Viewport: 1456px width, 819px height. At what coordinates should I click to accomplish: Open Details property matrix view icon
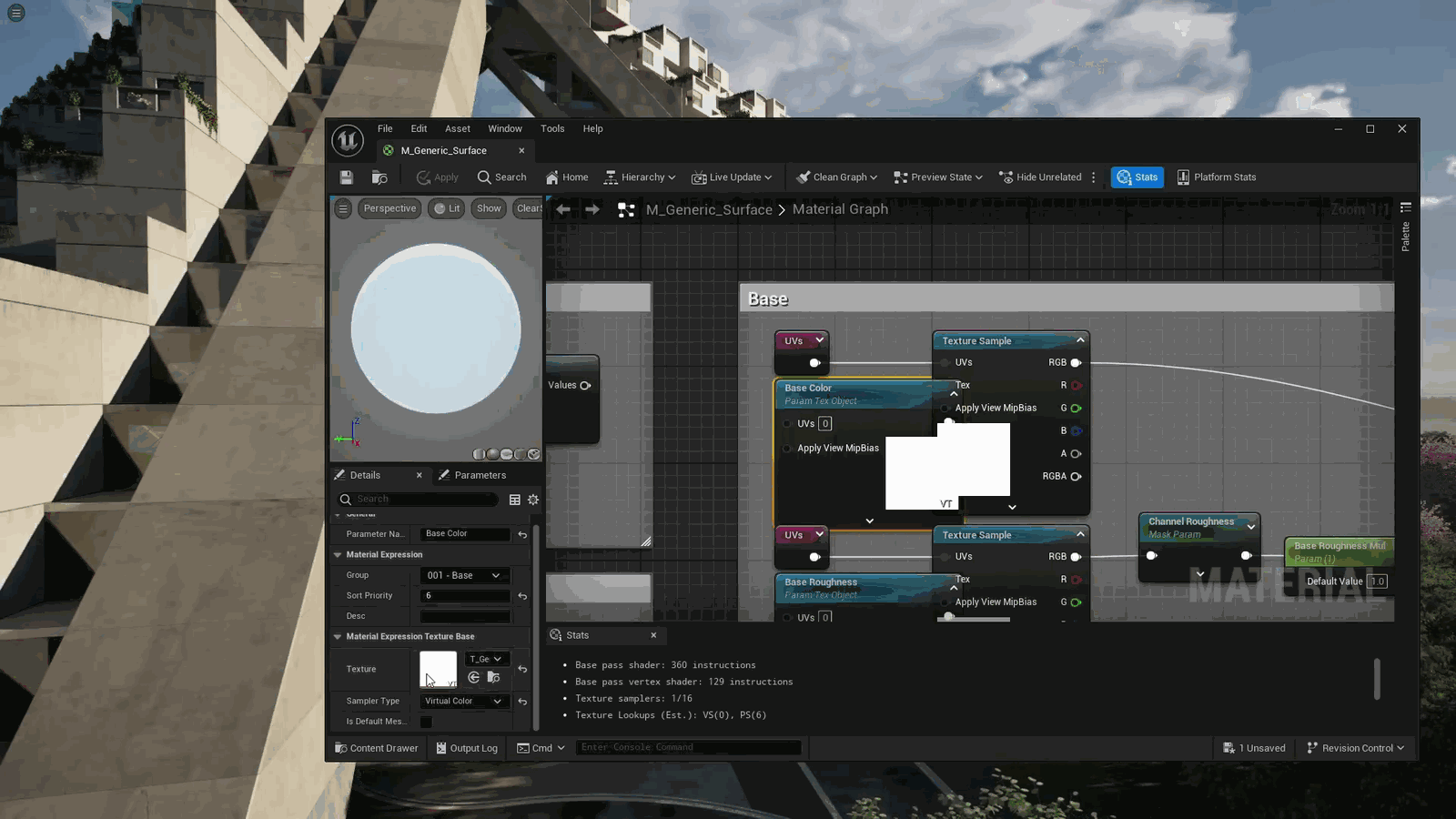pyautogui.click(x=515, y=500)
